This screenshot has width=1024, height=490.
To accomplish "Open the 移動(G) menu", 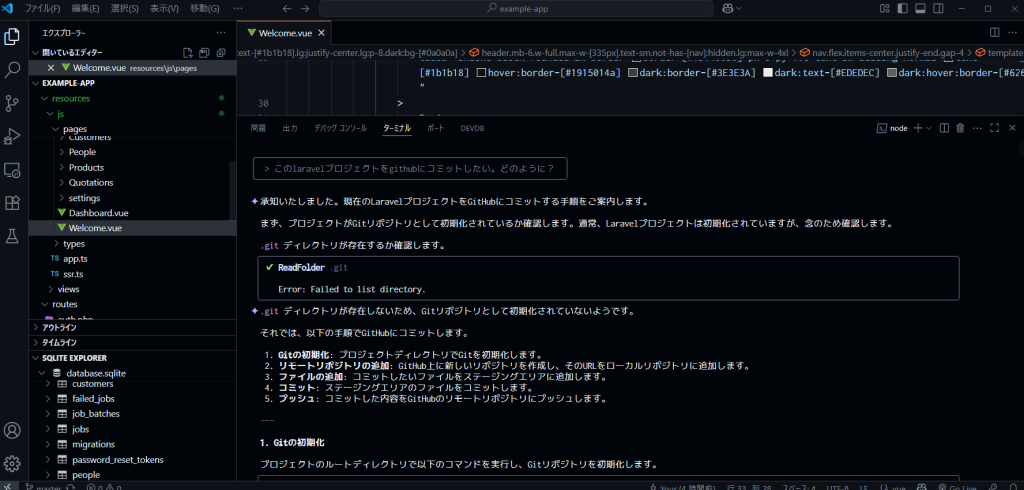I will coord(204,8).
